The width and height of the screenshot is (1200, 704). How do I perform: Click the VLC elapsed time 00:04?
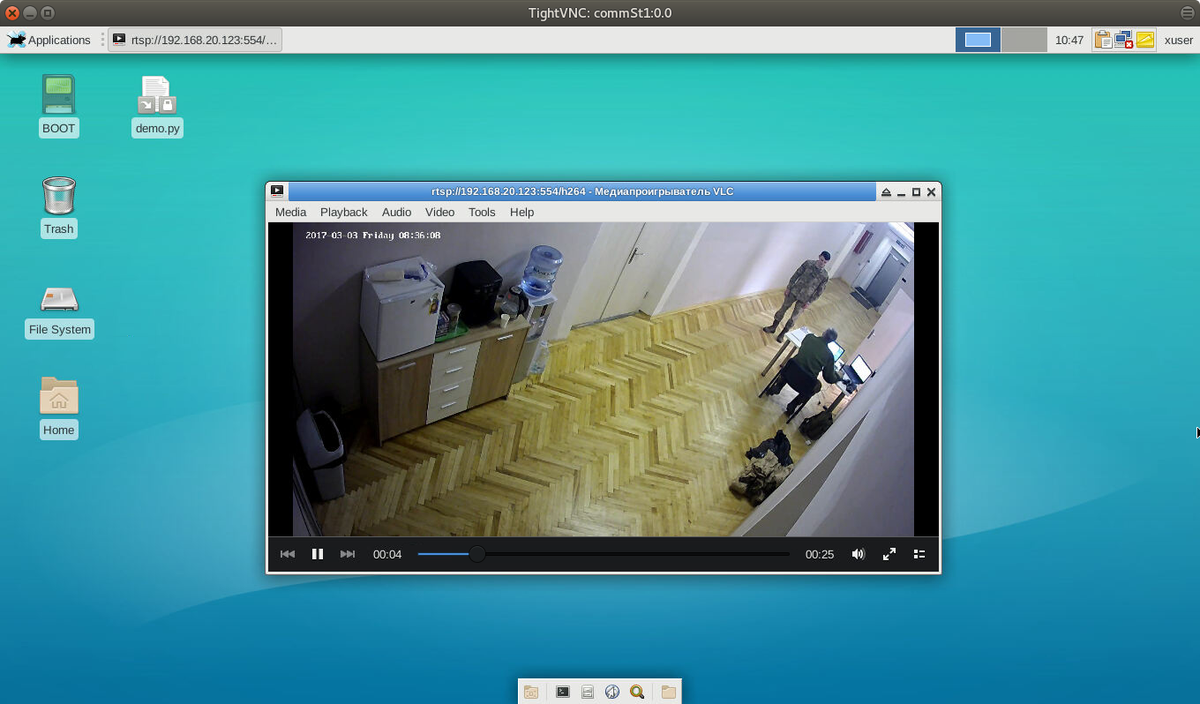(387, 554)
